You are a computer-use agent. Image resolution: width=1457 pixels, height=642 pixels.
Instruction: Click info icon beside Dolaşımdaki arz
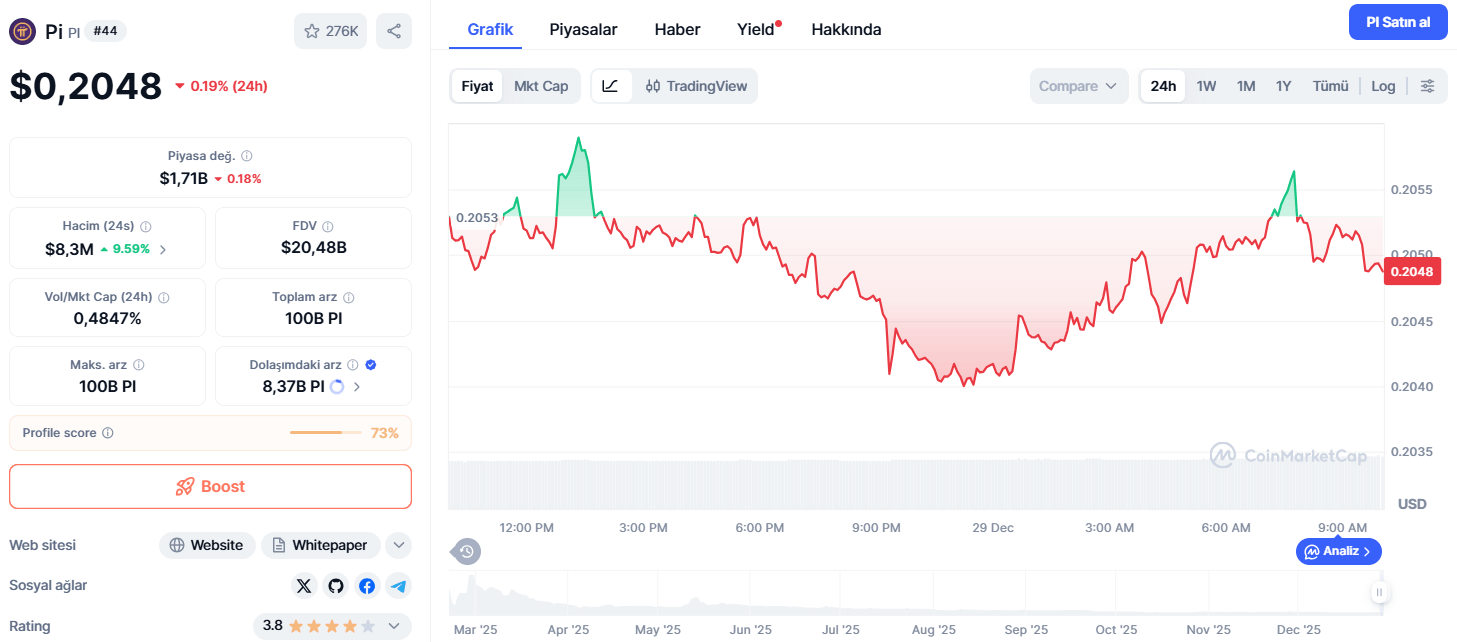pyautogui.click(x=353, y=366)
